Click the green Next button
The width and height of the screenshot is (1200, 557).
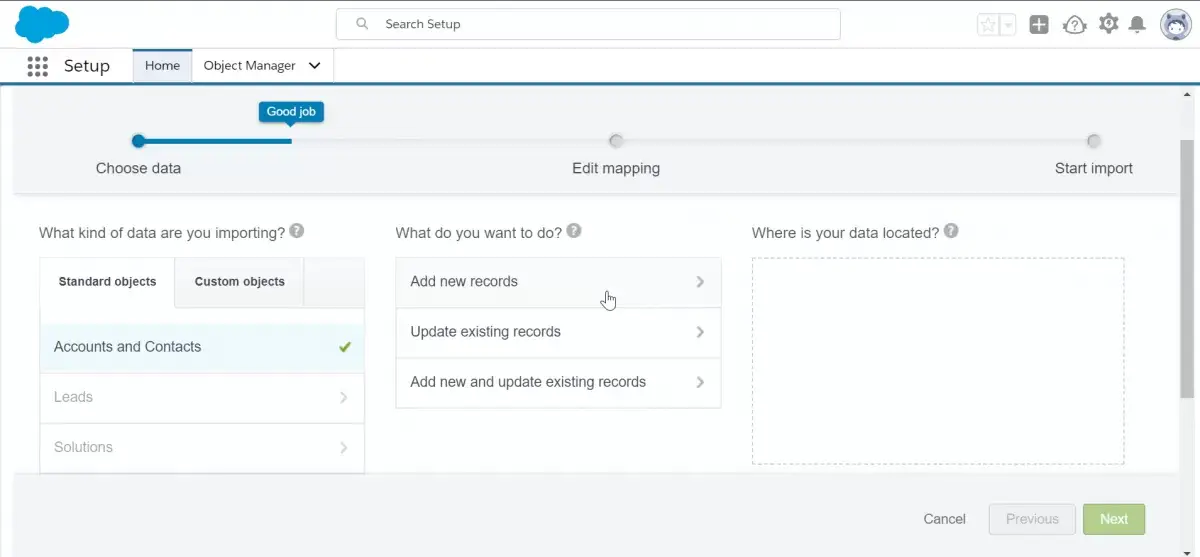click(x=1114, y=519)
